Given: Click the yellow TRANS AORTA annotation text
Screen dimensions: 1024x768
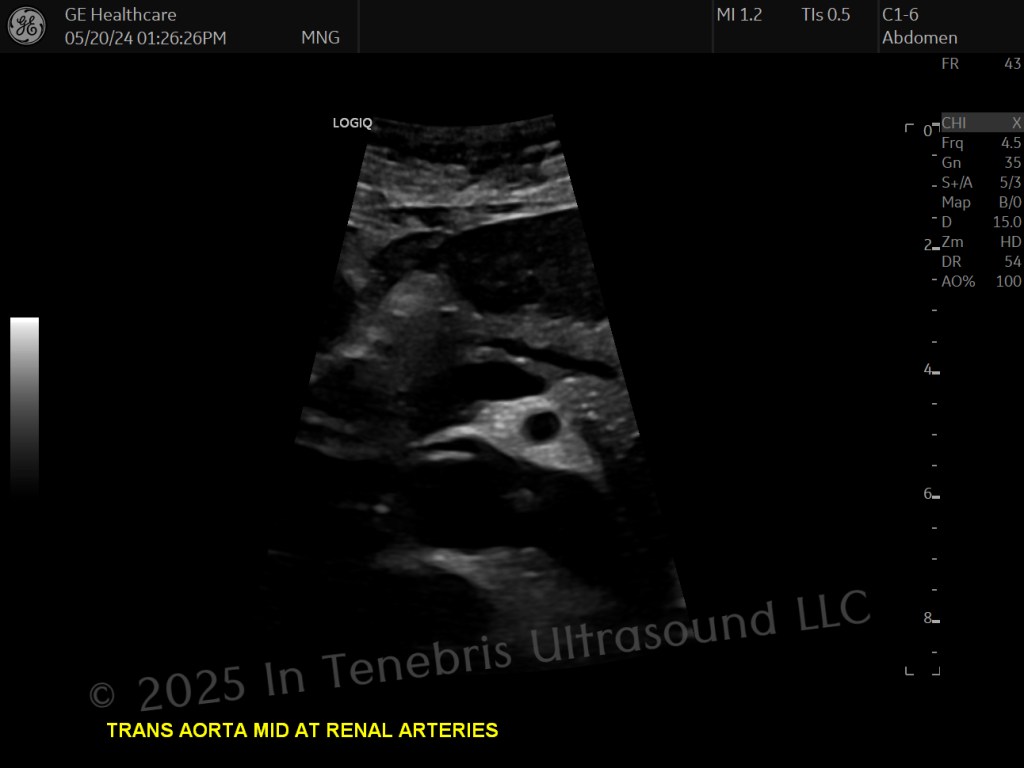Looking at the screenshot, I should [302, 730].
